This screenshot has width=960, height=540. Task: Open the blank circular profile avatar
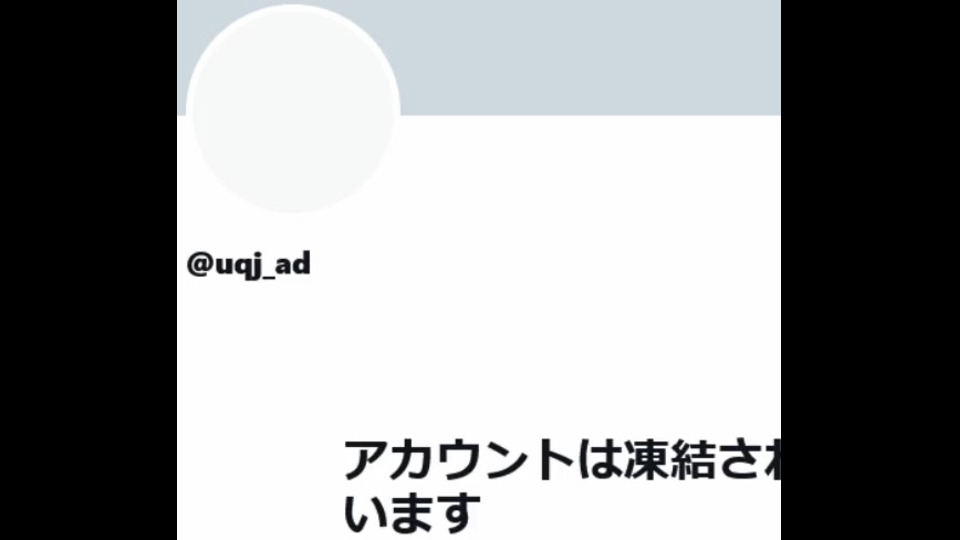(293, 109)
